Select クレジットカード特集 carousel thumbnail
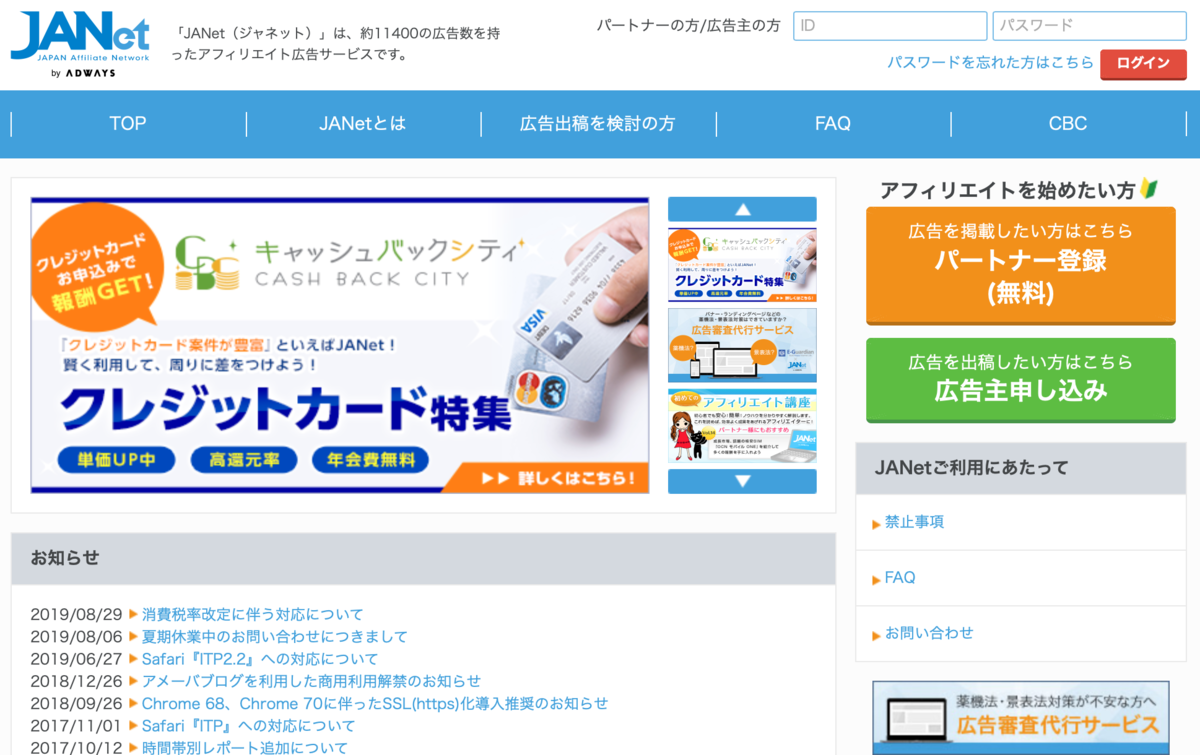Viewport: 1200px width, 755px height. 742,265
